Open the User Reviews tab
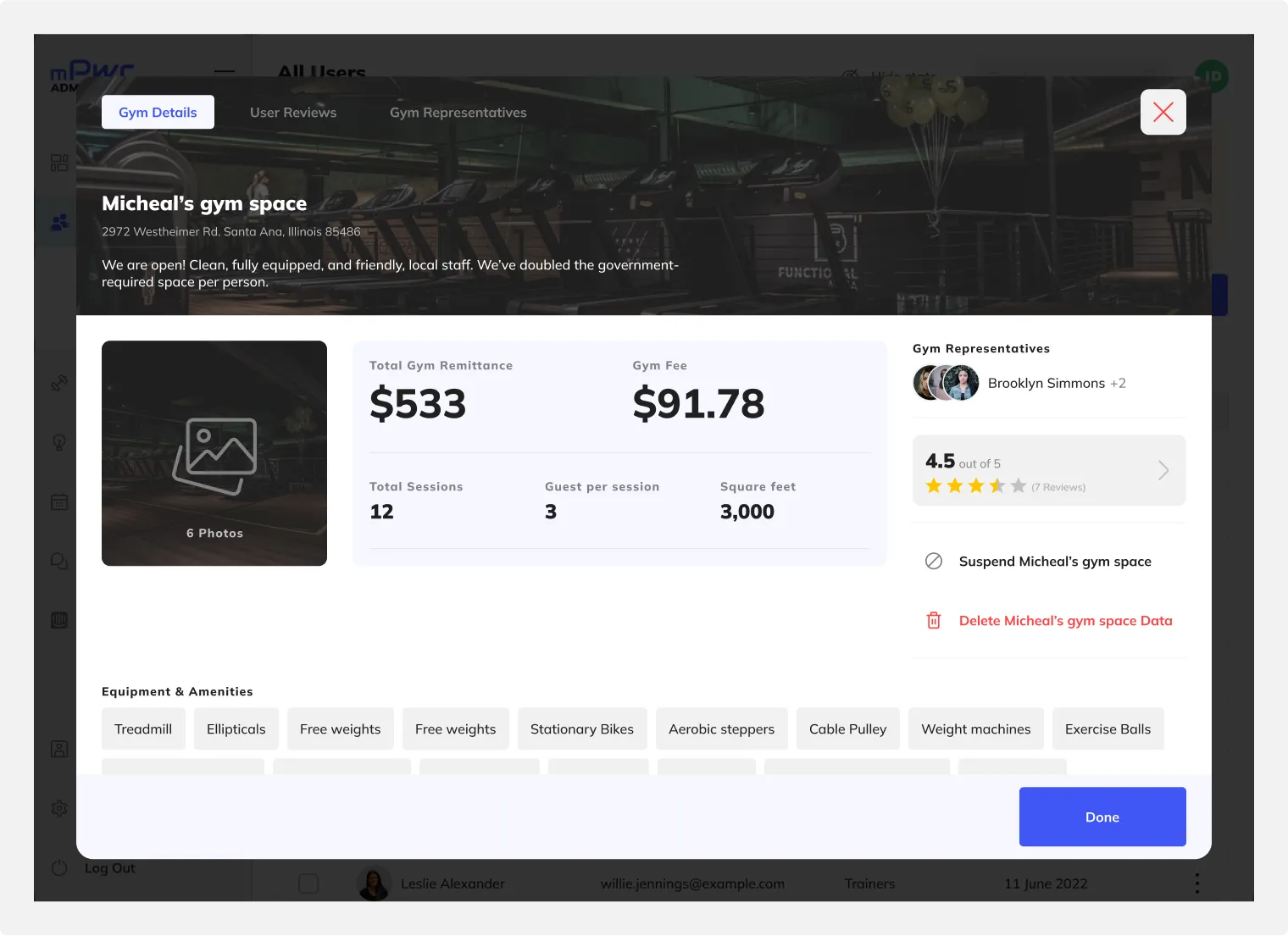Image resolution: width=1288 pixels, height=936 pixels. coord(293,112)
